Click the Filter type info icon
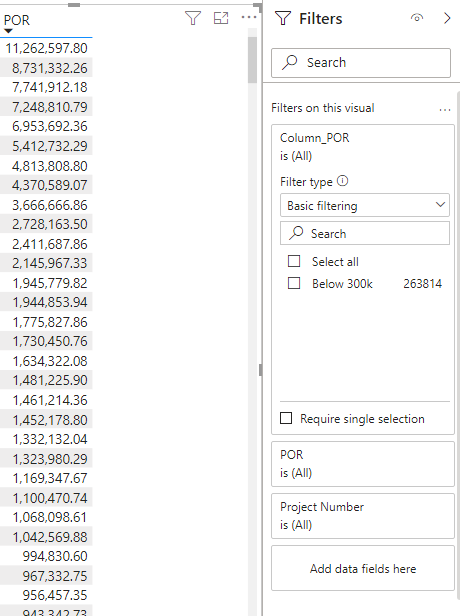The height and width of the screenshot is (616, 460). (x=343, y=181)
